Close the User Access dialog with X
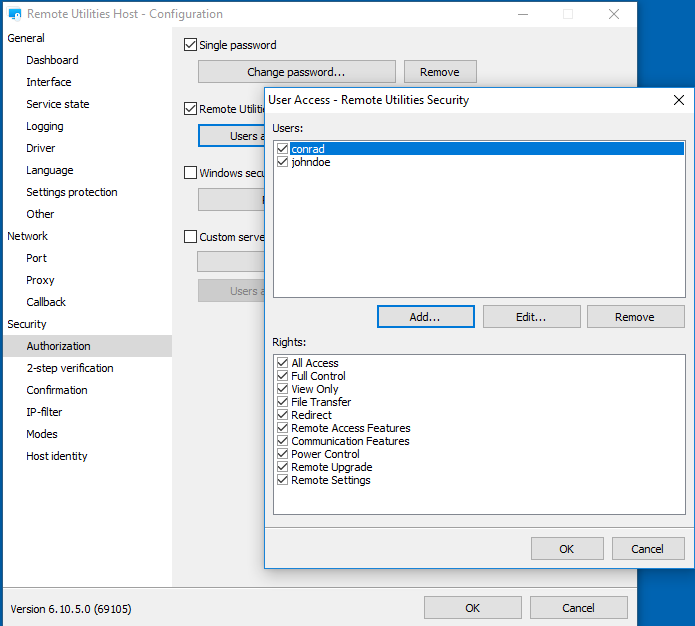The height and width of the screenshot is (626, 695). click(678, 100)
